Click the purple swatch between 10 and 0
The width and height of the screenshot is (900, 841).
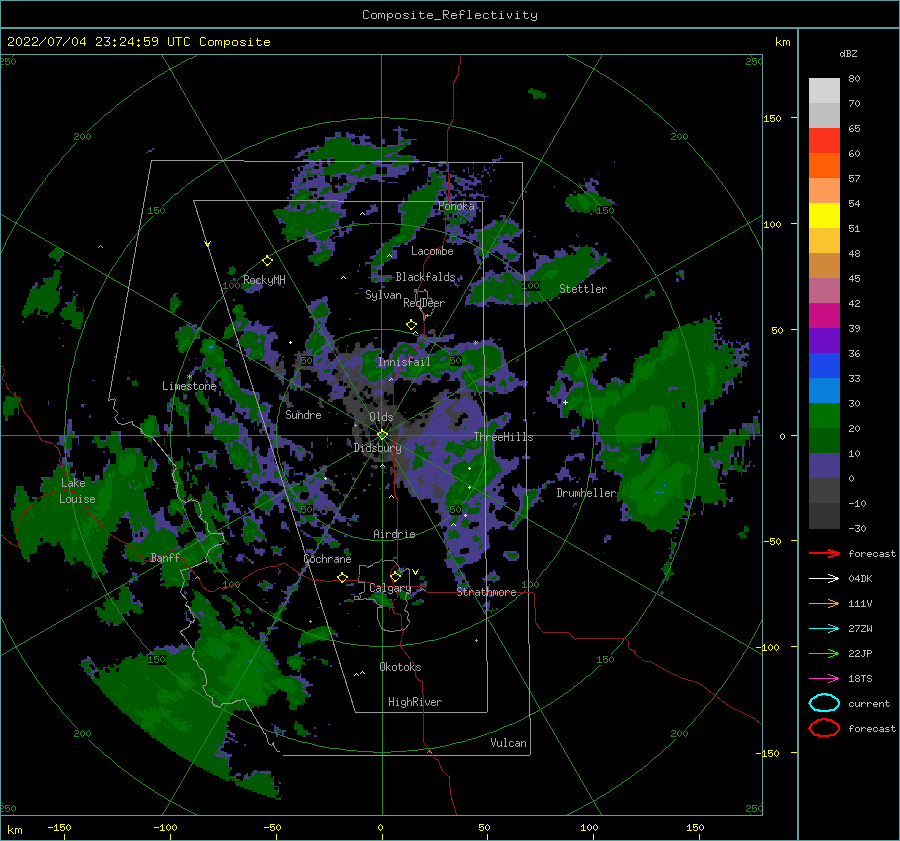[824, 466]
